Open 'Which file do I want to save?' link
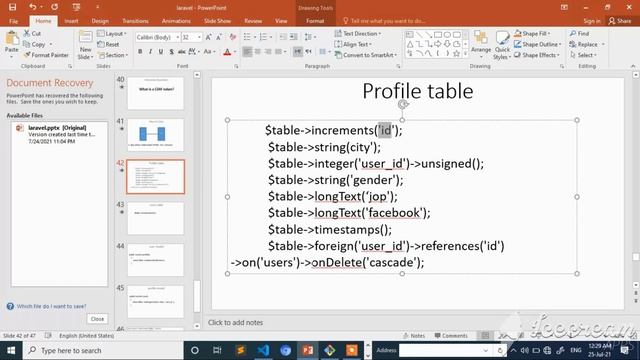 [x=51, y=306]
